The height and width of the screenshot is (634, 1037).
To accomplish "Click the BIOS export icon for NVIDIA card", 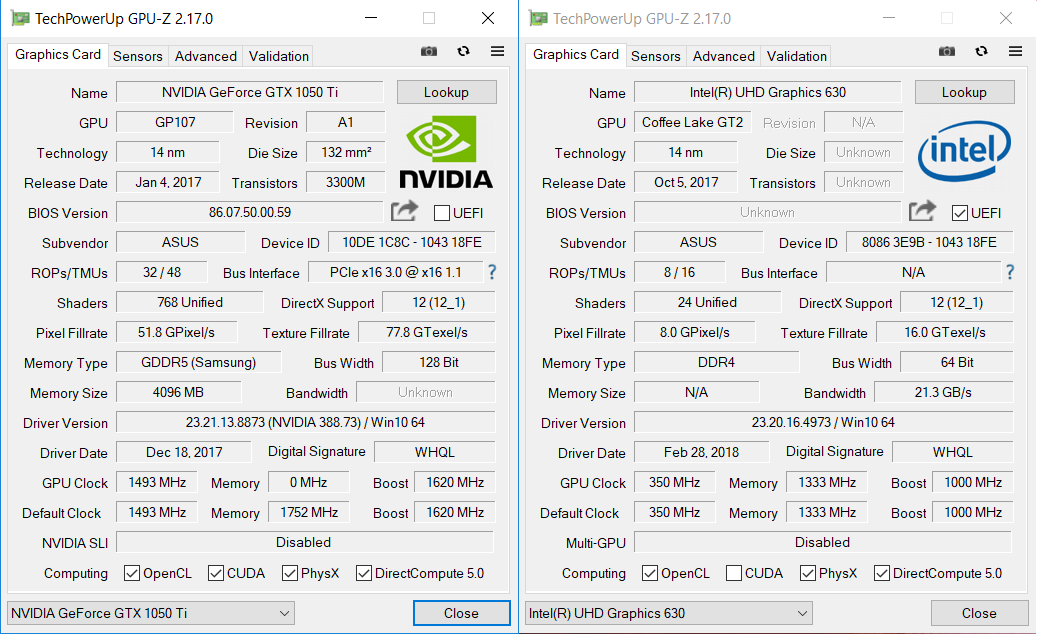I will point(404,212).
